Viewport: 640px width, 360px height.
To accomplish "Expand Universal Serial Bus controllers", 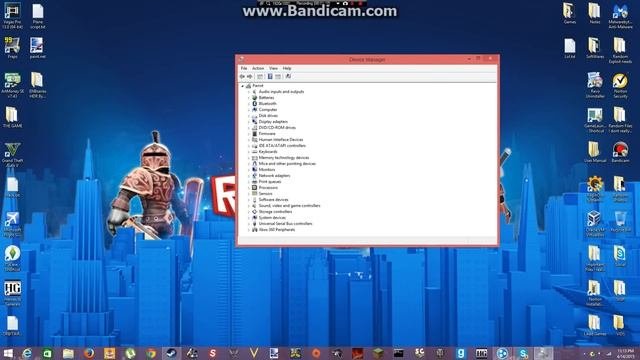I will point(249,224).
